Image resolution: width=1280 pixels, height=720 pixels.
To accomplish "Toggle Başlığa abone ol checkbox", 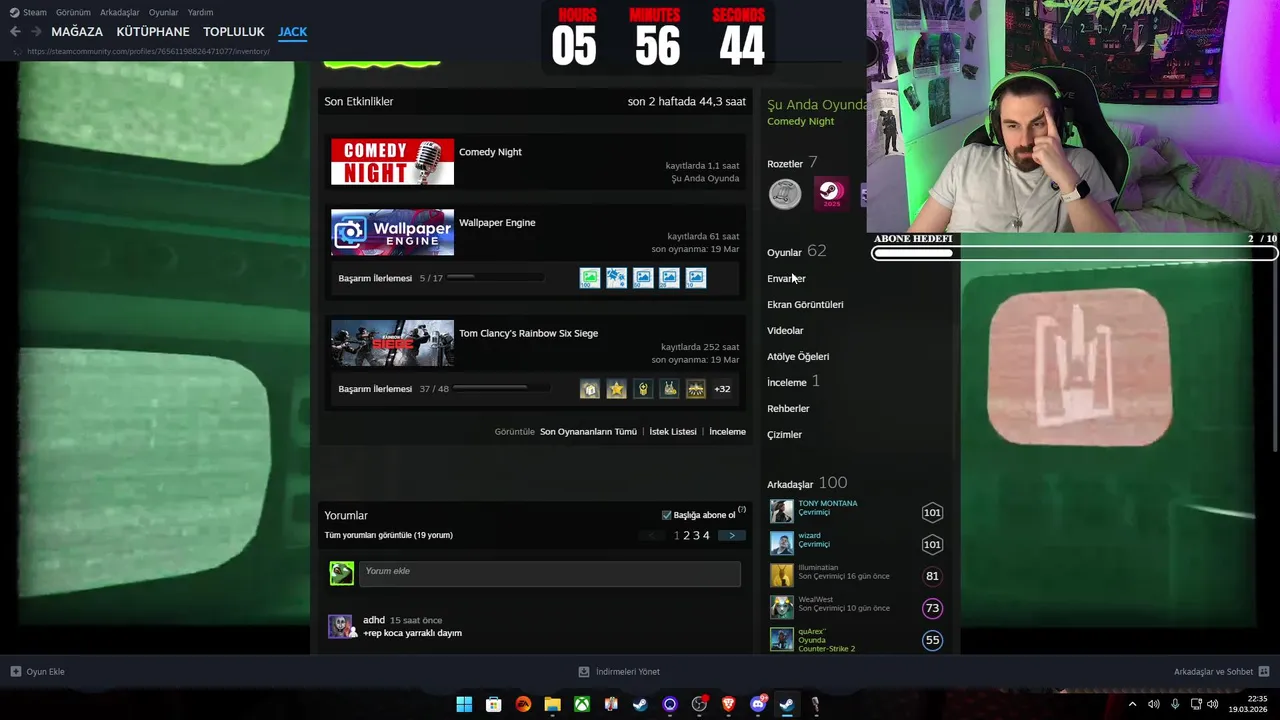I will [x=667, y=515].
